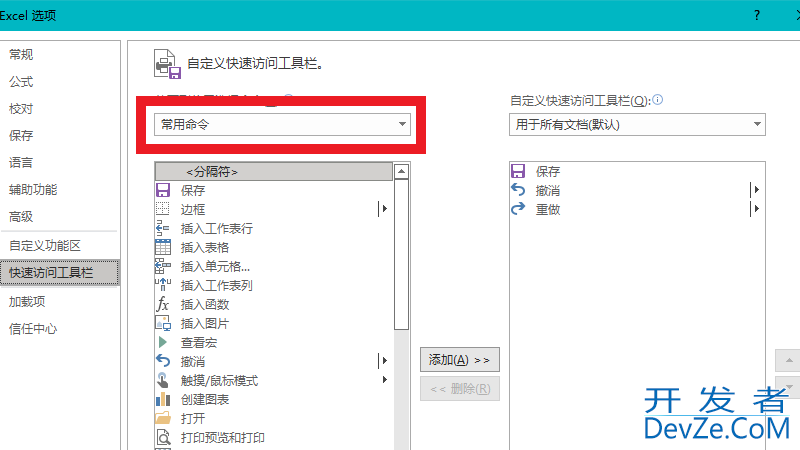Select the Insert Sheet Columns (插入工作表列) icon
This screenshot has height=450, width=800.
[x=163, y=285]
